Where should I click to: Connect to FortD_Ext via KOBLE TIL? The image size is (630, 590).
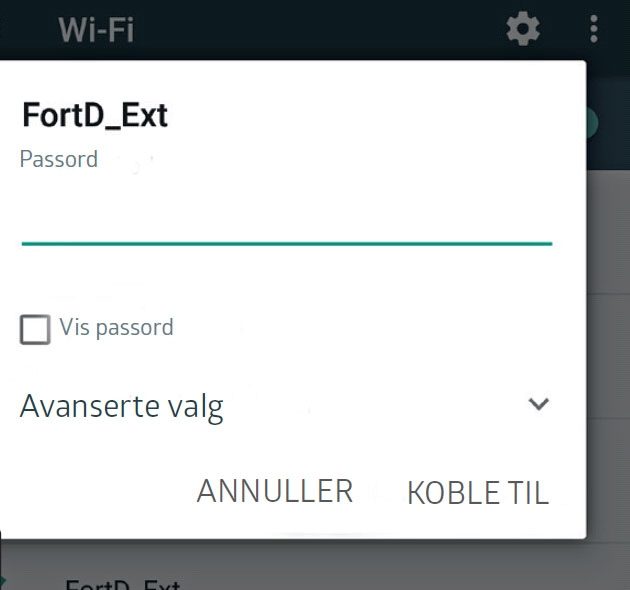(x=478, y=493)
